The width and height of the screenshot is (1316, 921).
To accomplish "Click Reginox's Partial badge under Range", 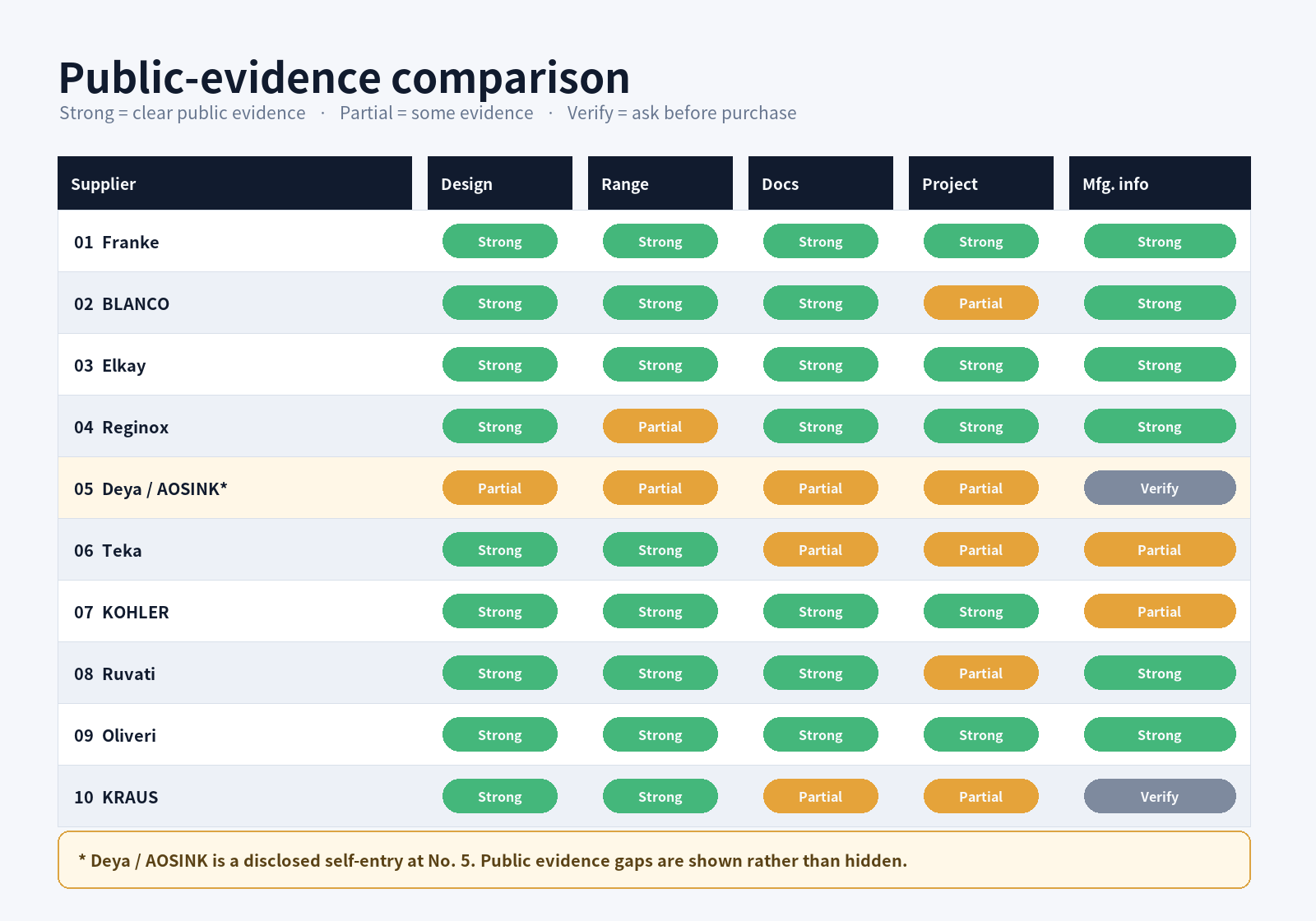I will pyautogui.click(x=660, y=426).
